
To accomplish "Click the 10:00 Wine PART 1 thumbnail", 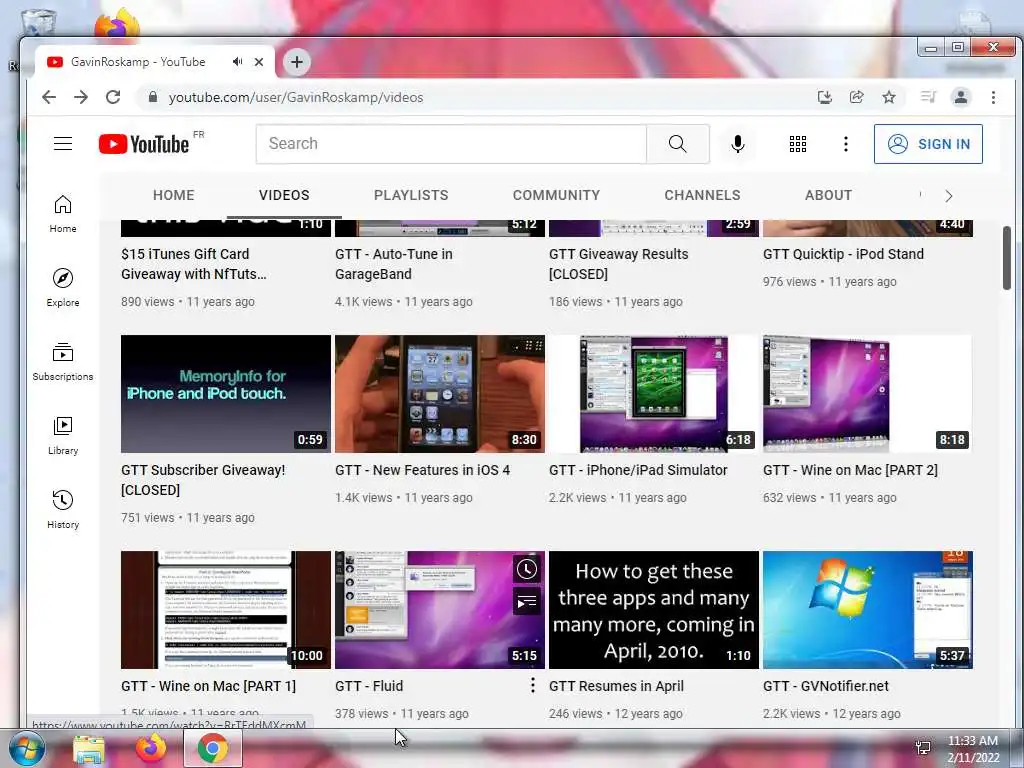I will click(226, 610).
